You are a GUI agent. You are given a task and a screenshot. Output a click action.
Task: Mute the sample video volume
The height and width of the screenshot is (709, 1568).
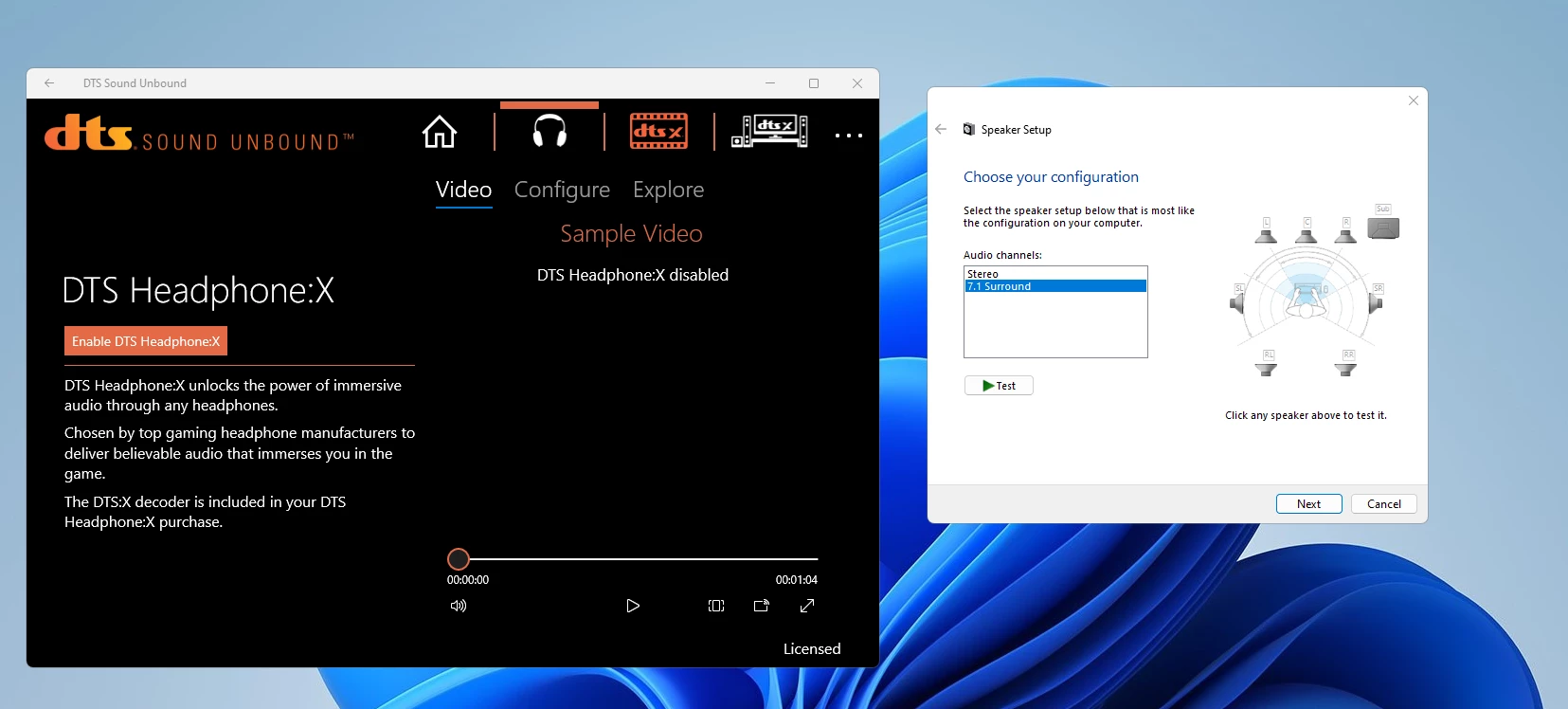click(x=459, y=606)
